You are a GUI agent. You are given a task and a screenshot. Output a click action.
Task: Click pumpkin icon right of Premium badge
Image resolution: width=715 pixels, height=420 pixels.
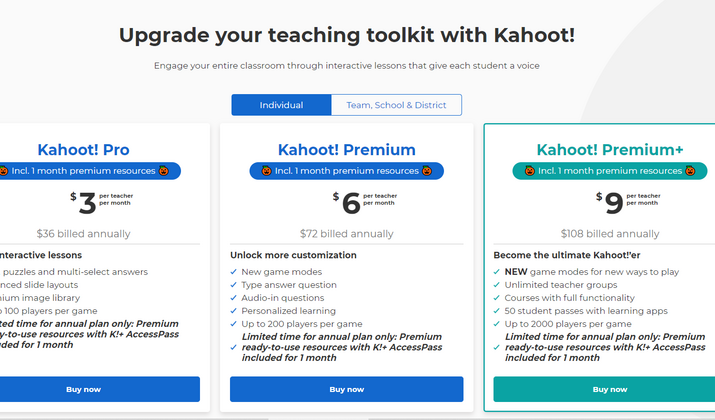tap(427, 171)
